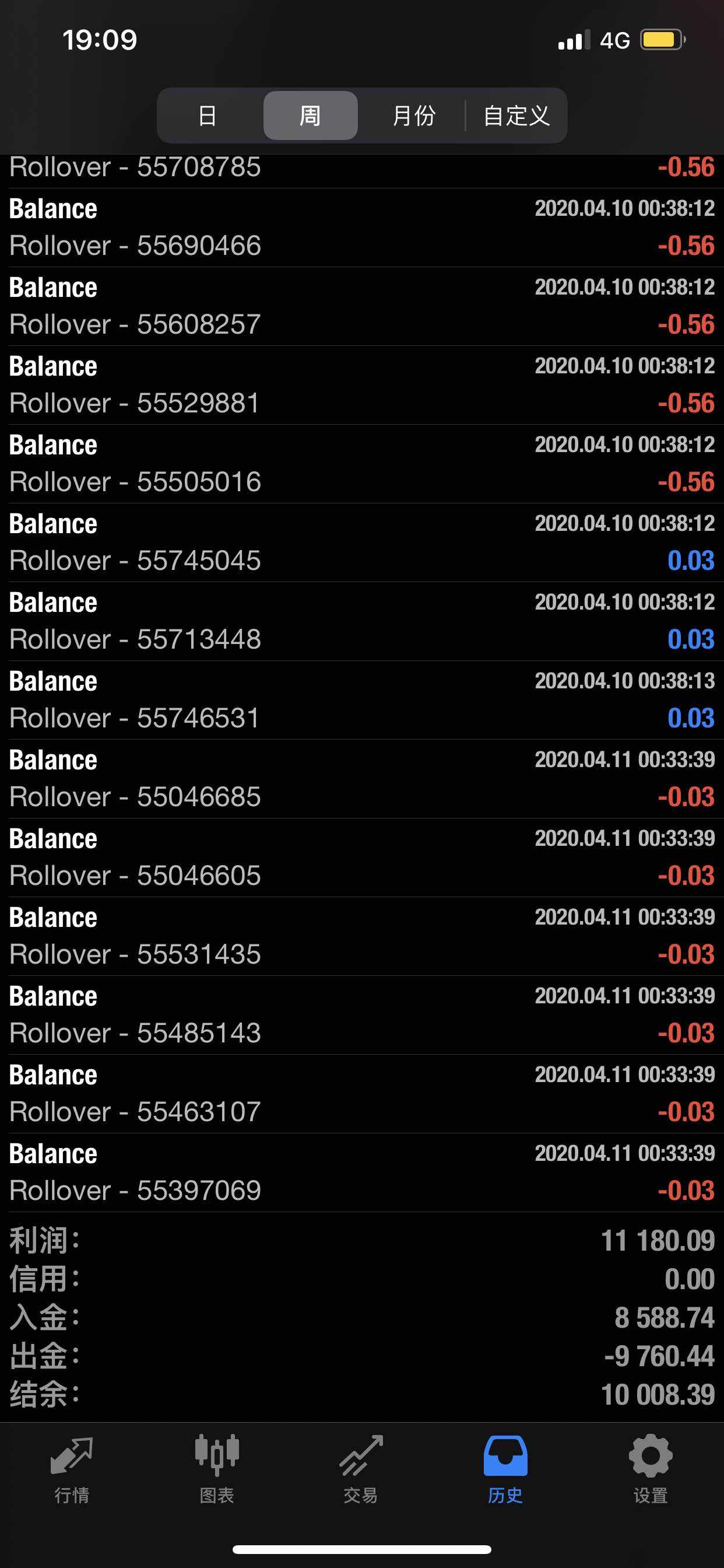This screenshot has width=724, height=1568.
Task: Choose the Custom (自定义) period
Action: point(516,116)
